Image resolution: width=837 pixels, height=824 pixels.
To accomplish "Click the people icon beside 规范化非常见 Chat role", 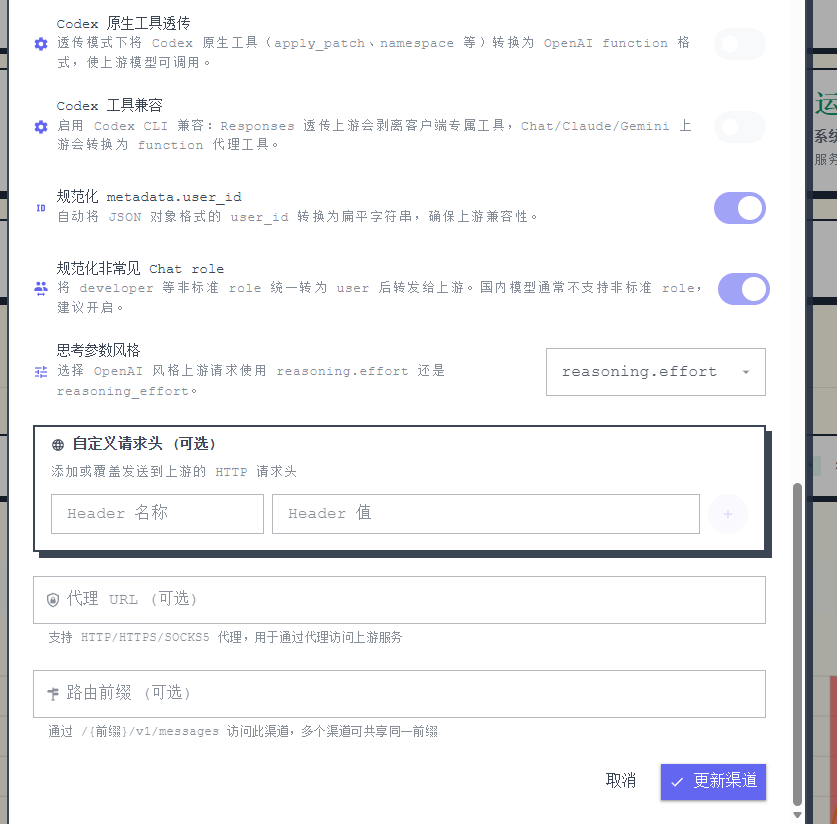I will (41, 289).
